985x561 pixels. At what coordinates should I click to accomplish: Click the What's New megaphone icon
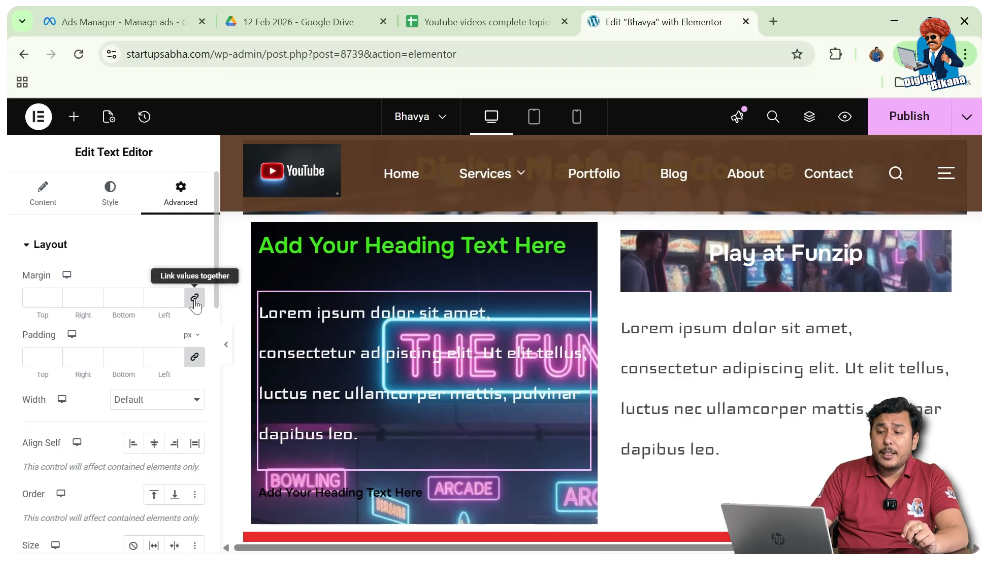[x=738, y=117]
